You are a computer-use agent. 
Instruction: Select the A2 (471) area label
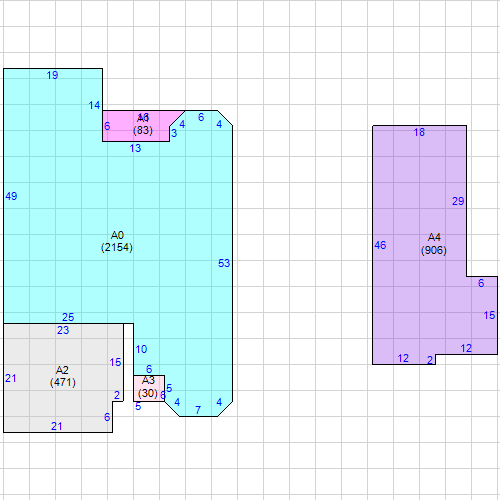pyautogui.click(x=63, y=376)
